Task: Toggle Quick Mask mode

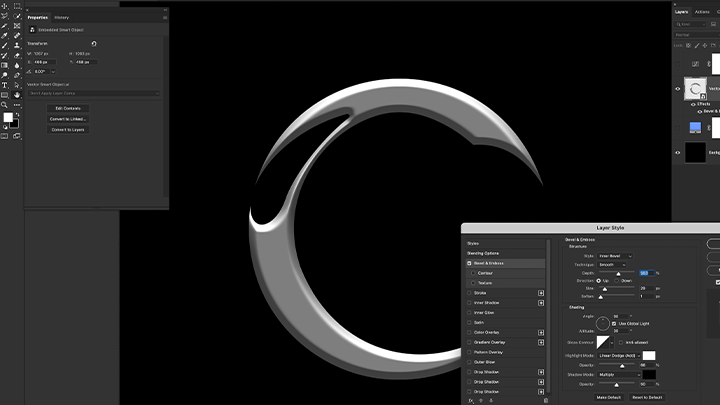Action: coord(5,136)
